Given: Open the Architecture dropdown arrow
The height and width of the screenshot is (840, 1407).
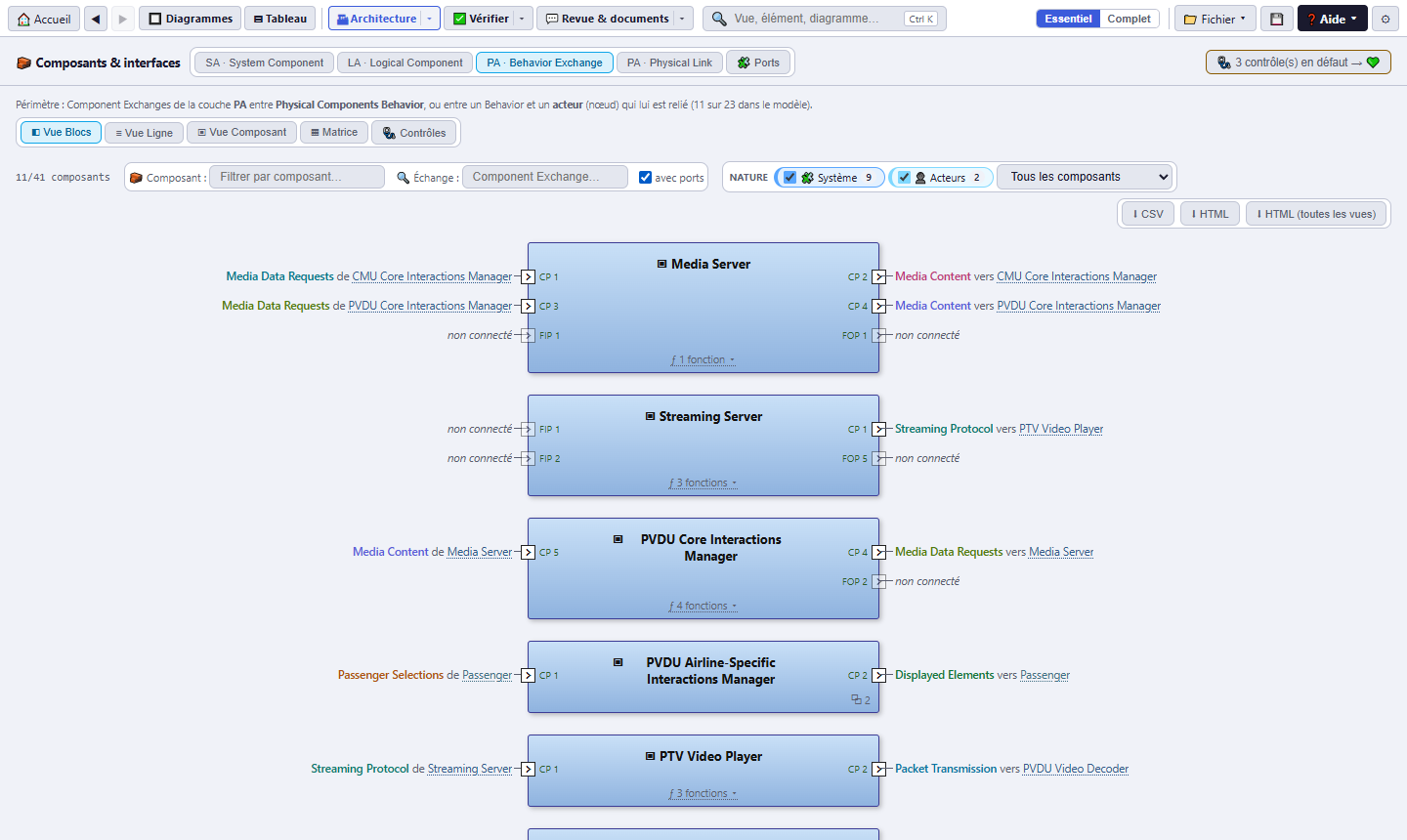Looking at the screenshot, I should tap(429, 19).
